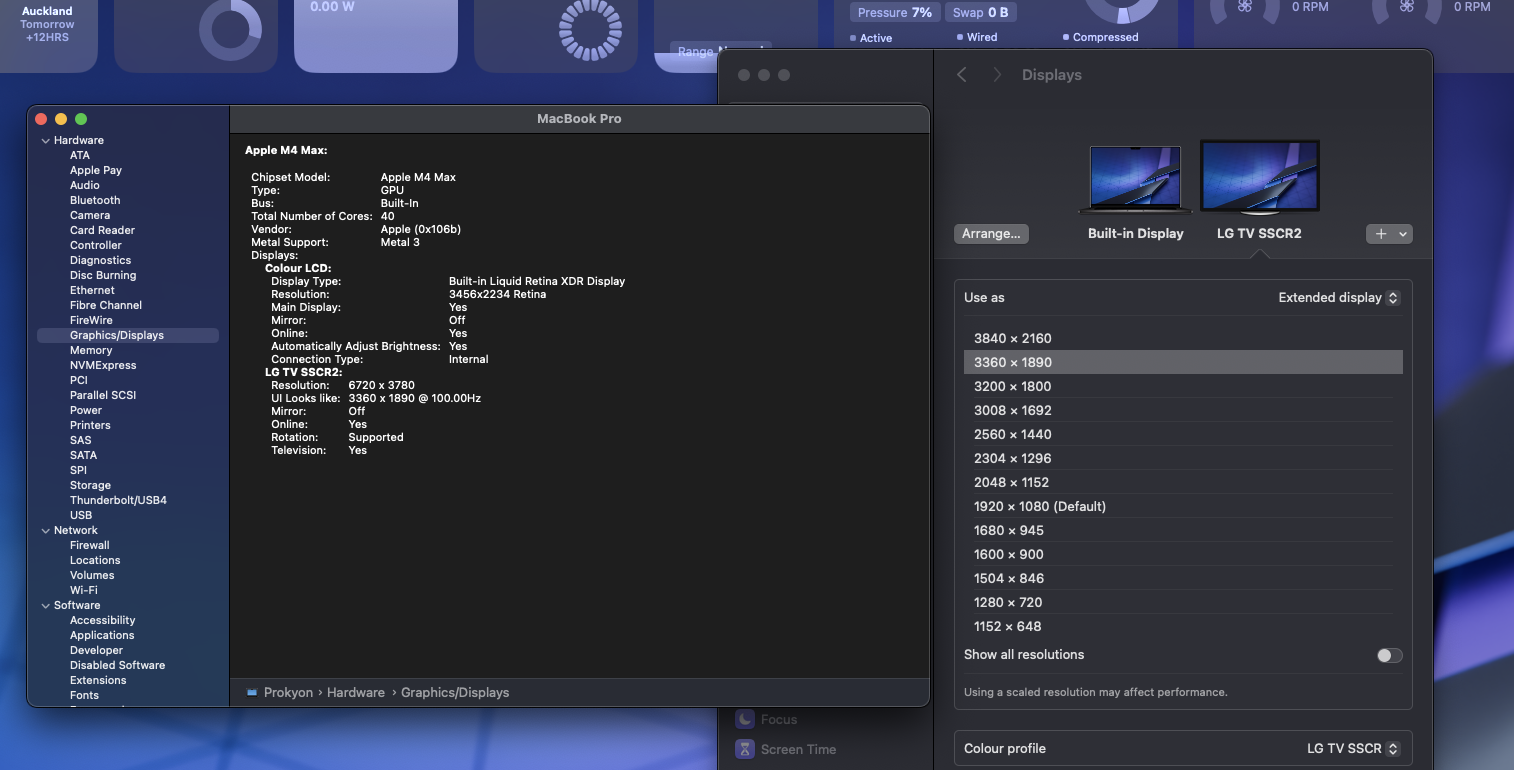Choose 3840 × 2160 resolution

pyautogui.click(x=1183, y=338)
